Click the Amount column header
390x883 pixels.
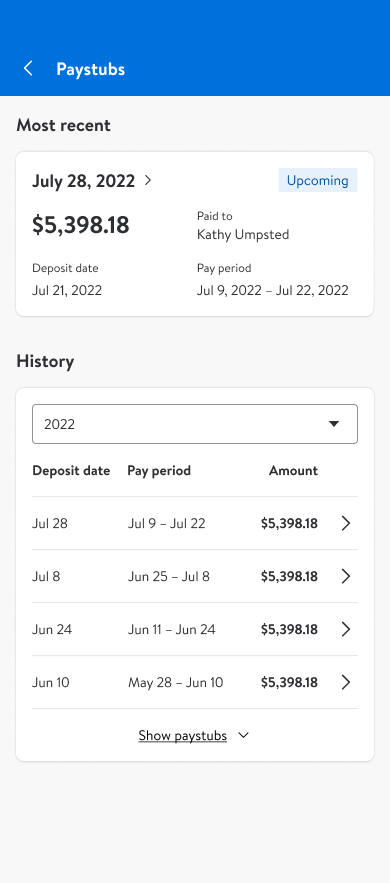pos(293,470)
